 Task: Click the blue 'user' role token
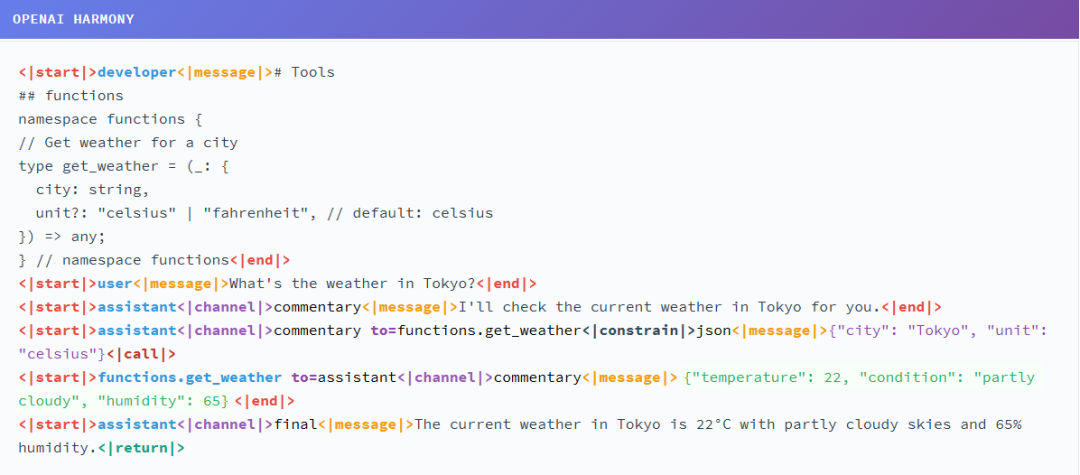tap(115, 283)
